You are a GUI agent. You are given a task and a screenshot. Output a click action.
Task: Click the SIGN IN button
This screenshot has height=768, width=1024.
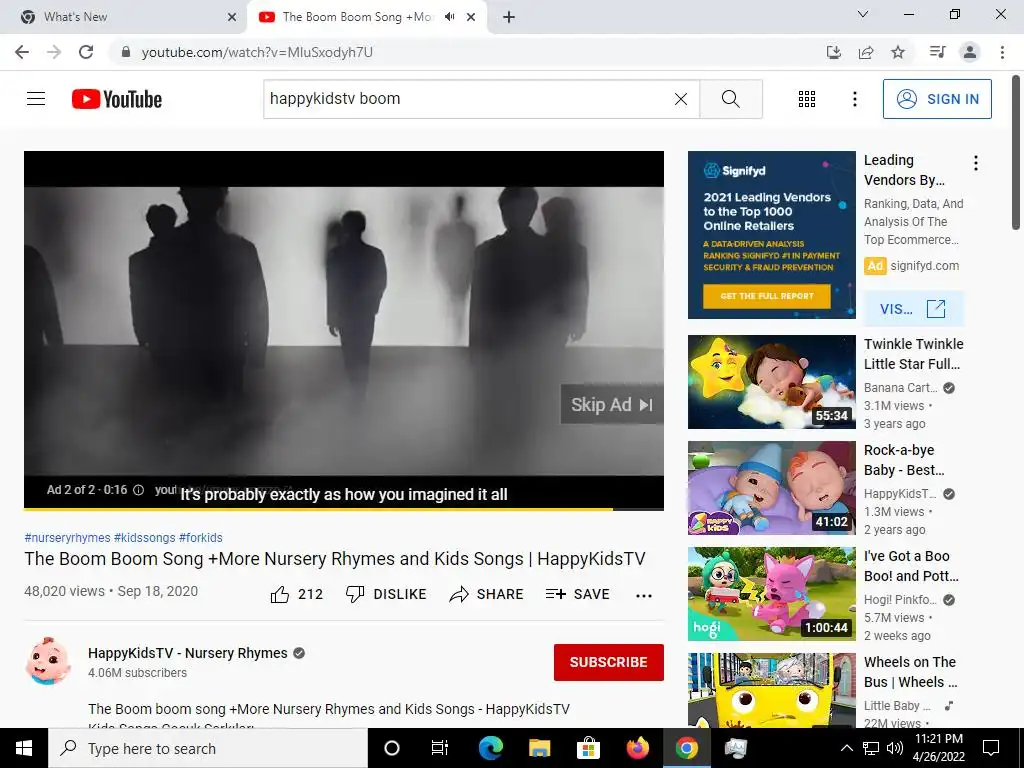(x=936, y=99)
